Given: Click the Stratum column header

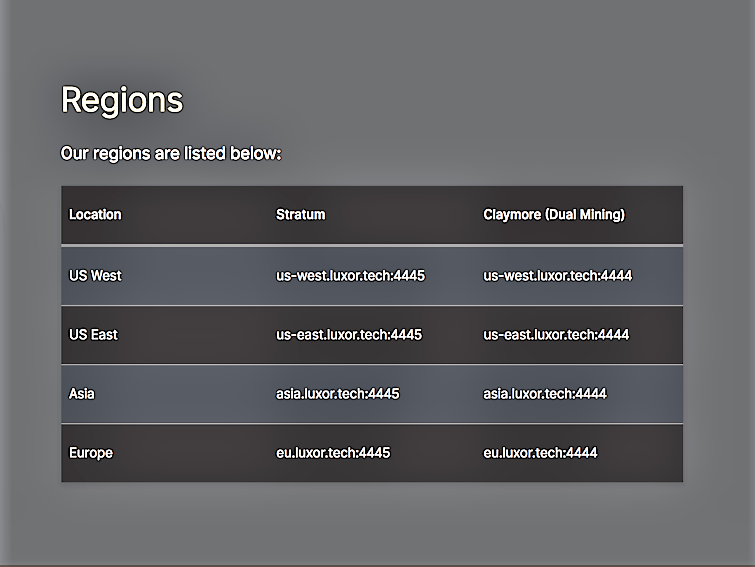Looking at the screenshot, I should [x=300, y=215].
